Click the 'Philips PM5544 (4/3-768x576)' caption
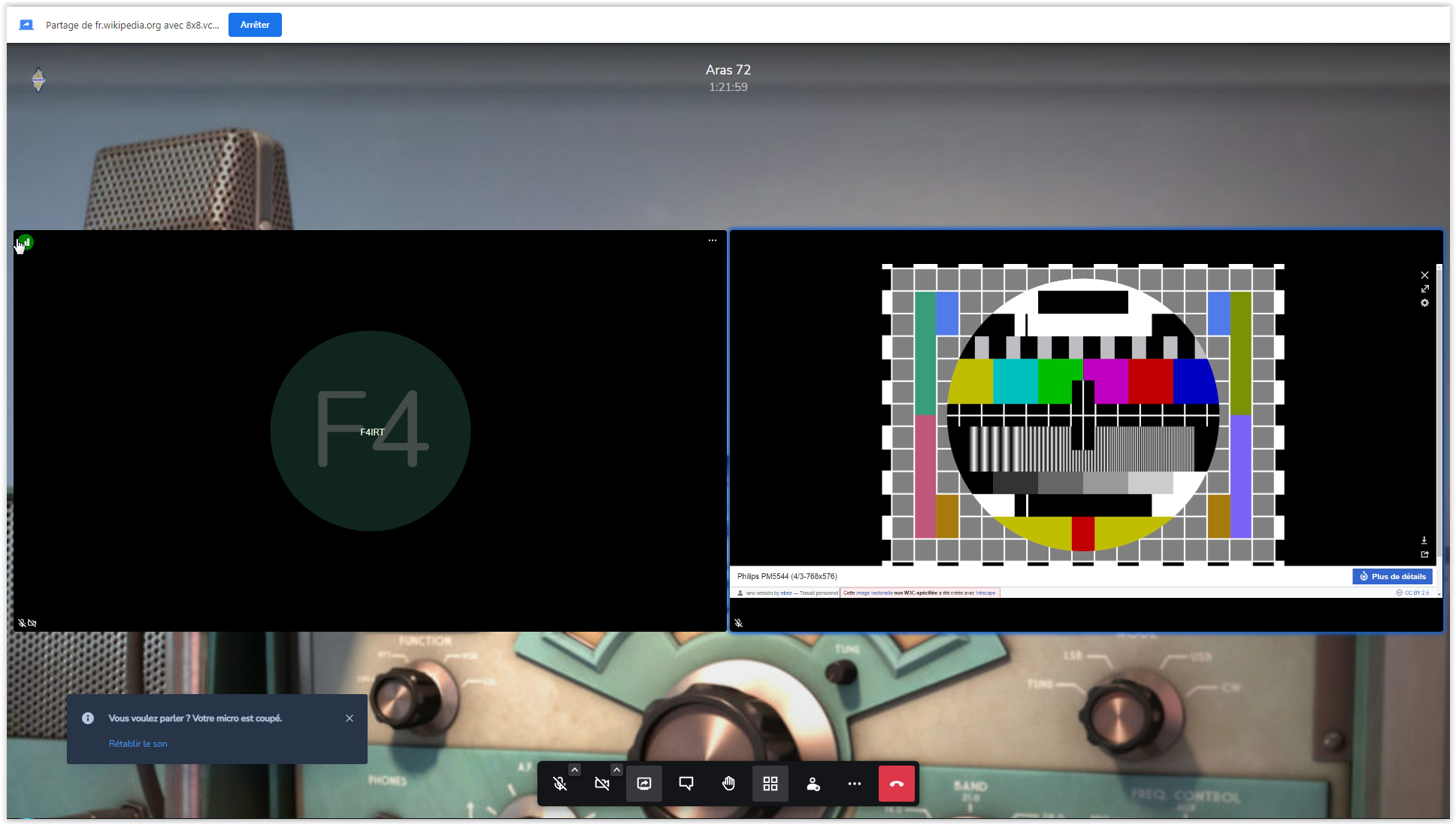 tap(787, 577)
